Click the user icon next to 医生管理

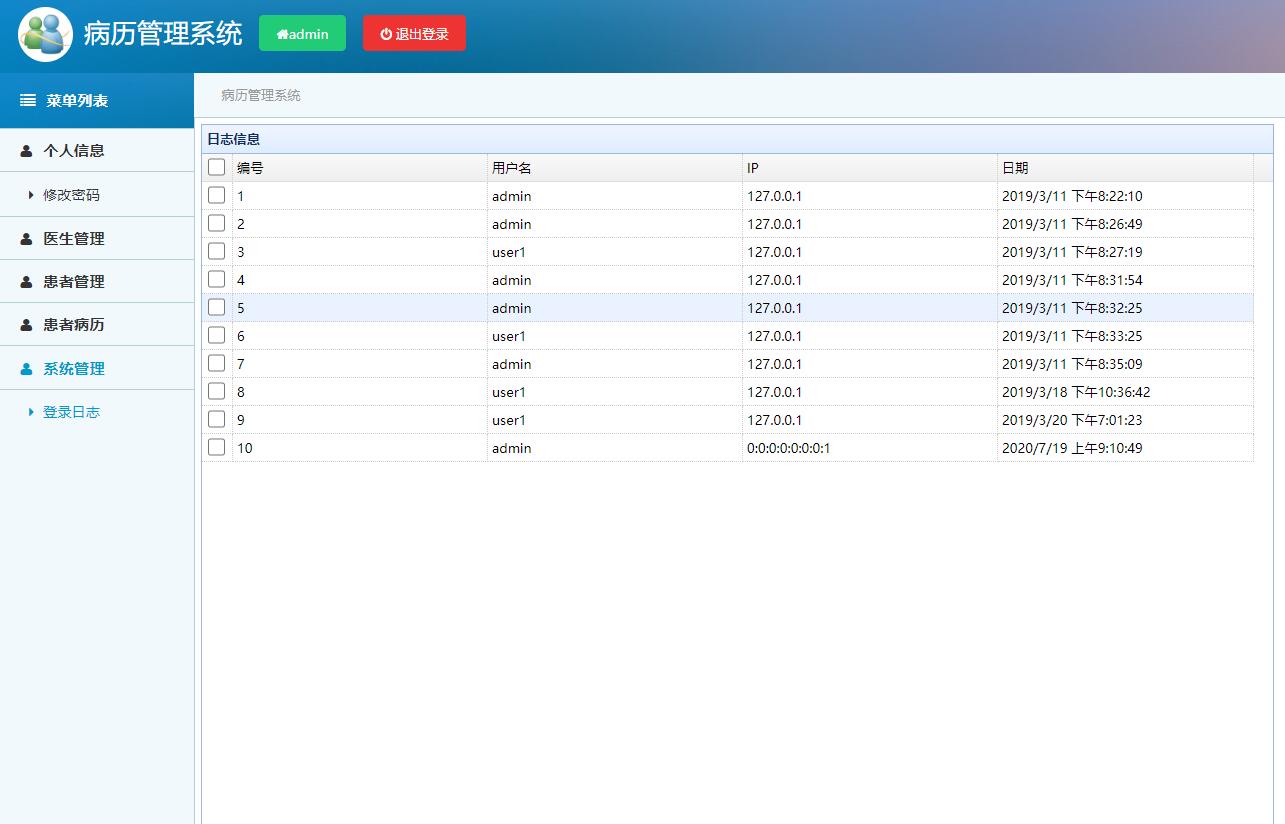[27, 239]
